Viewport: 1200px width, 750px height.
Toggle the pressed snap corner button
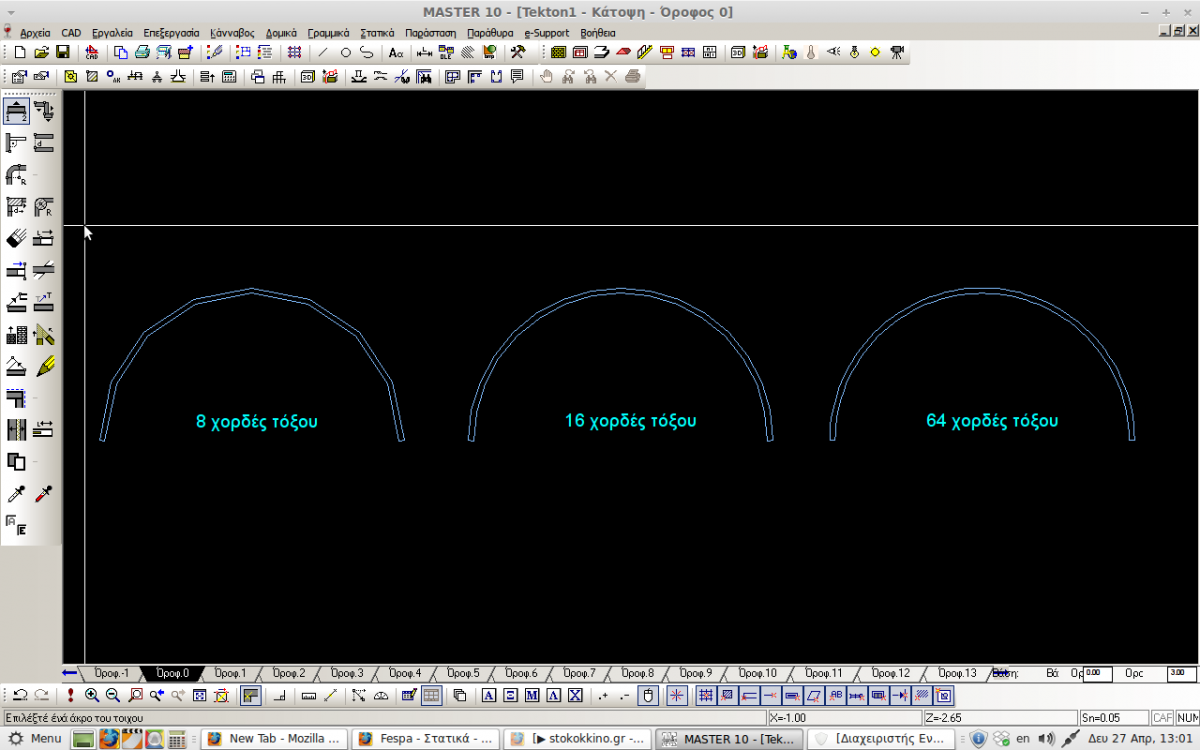pos(251,696)
